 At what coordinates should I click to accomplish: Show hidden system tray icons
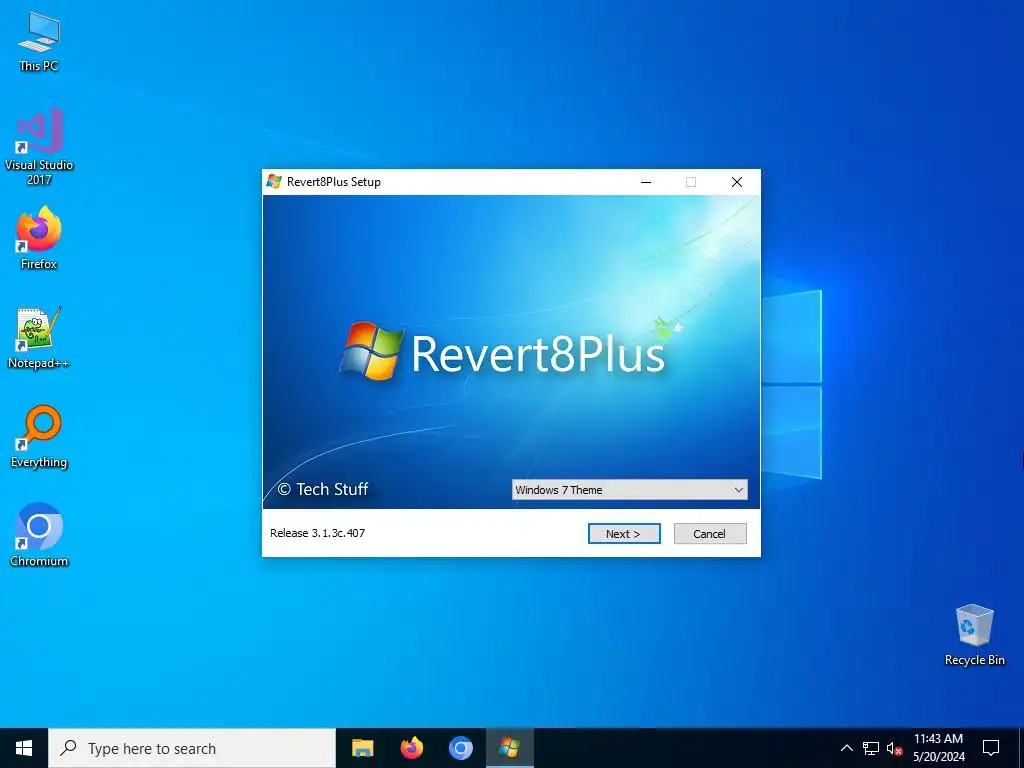[846, 748]
